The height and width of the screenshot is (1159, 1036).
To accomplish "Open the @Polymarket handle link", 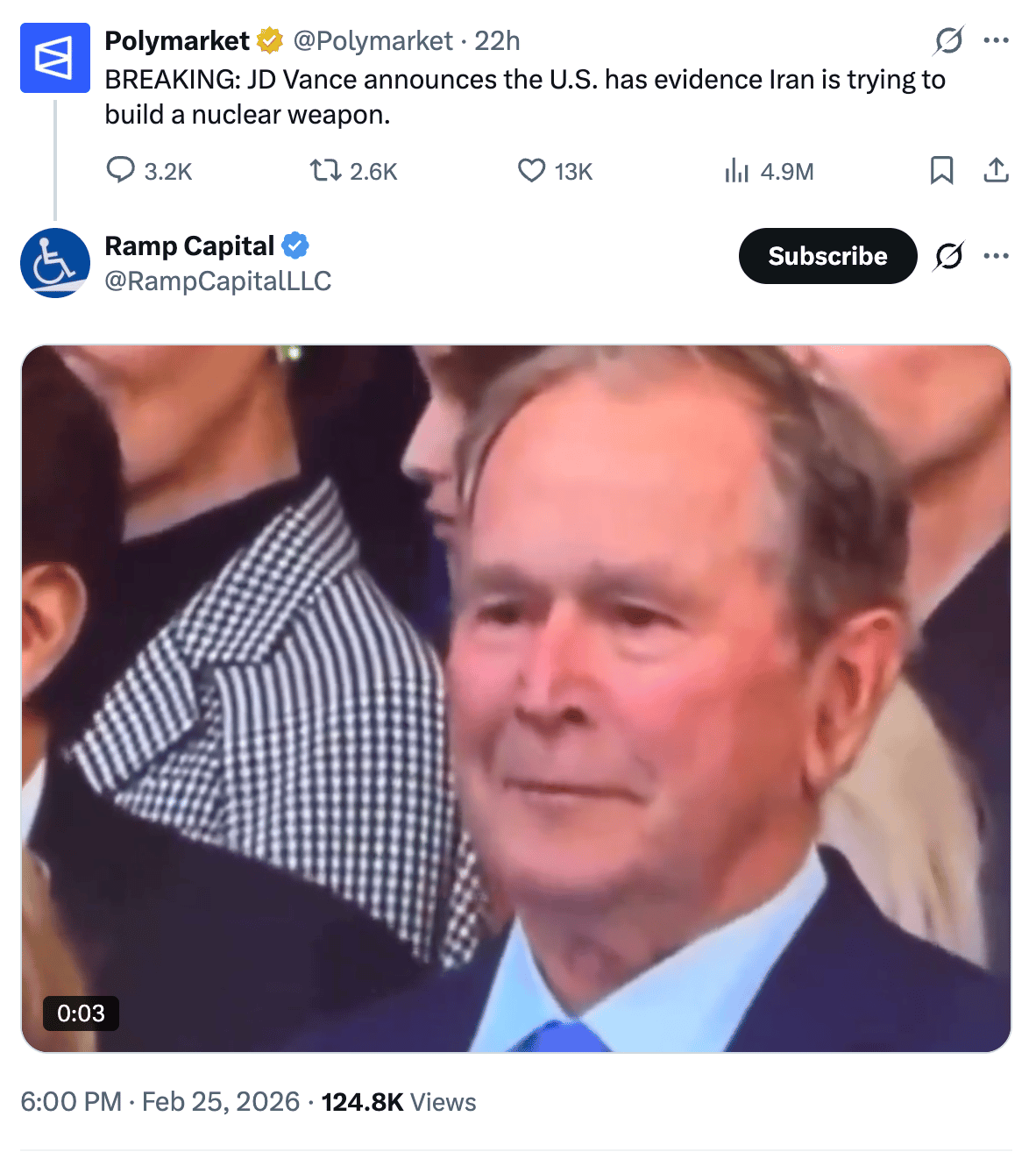I will point(373,41).
